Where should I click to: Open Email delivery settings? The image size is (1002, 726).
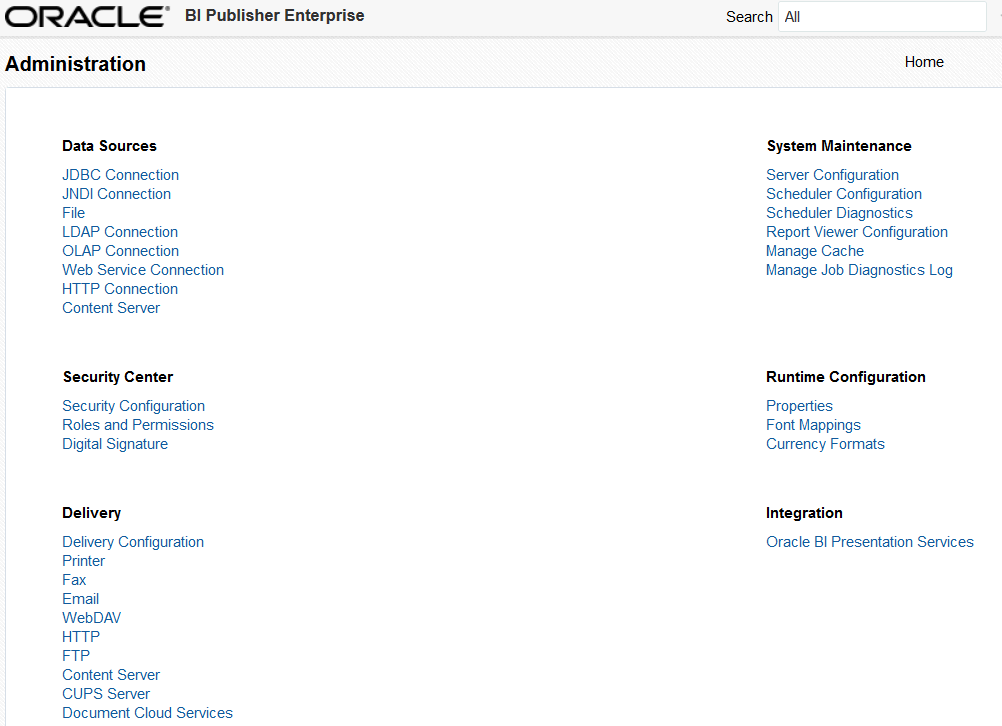(x=80, y=599)
